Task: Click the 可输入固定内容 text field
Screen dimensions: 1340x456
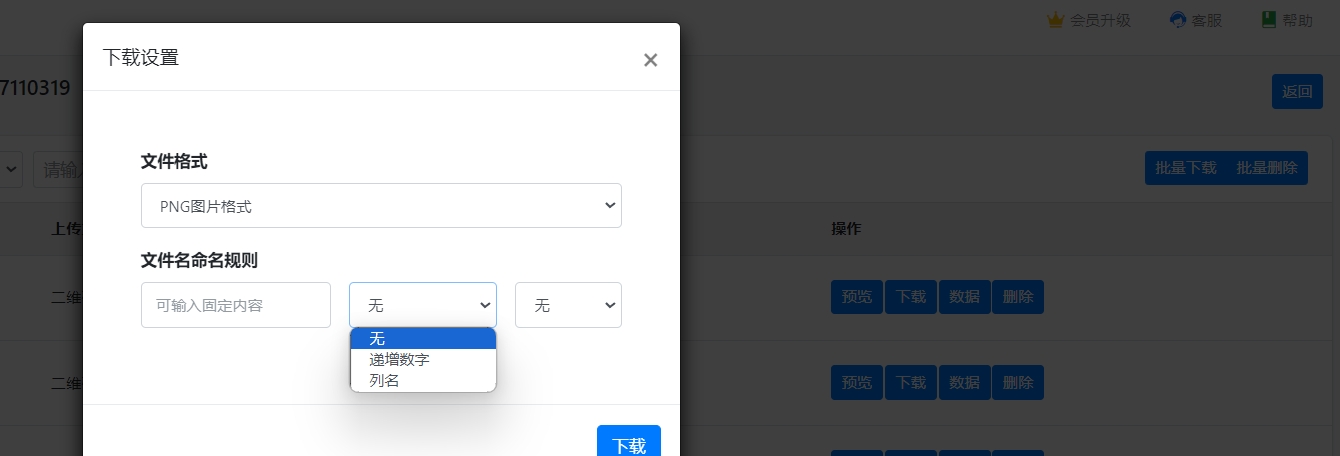Action: 235,305
